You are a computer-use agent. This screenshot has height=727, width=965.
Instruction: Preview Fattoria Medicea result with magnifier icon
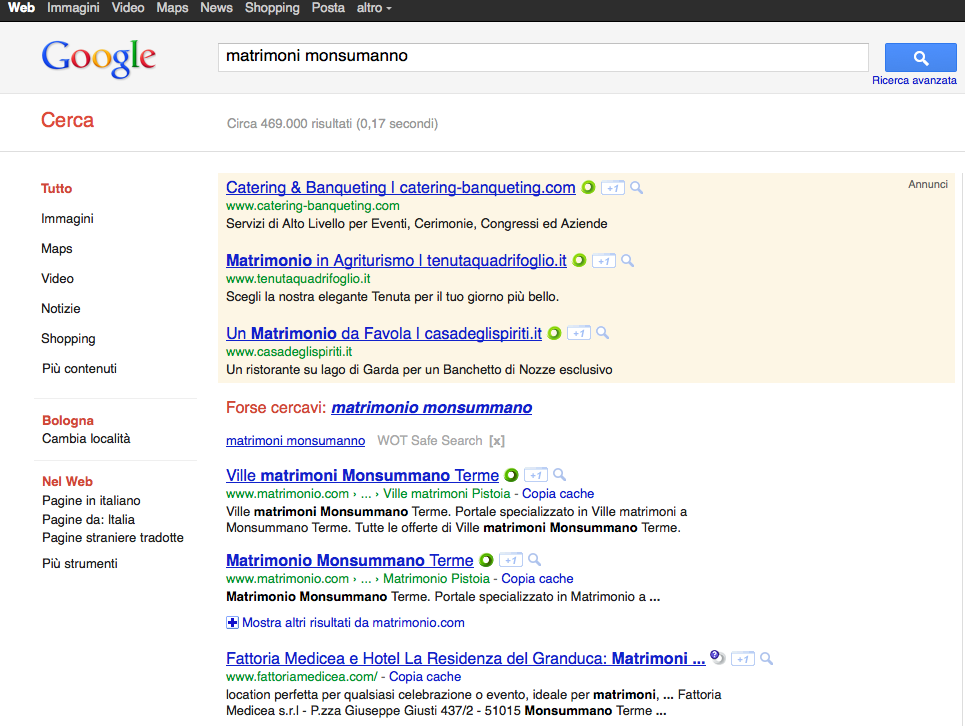click(766, 659)
